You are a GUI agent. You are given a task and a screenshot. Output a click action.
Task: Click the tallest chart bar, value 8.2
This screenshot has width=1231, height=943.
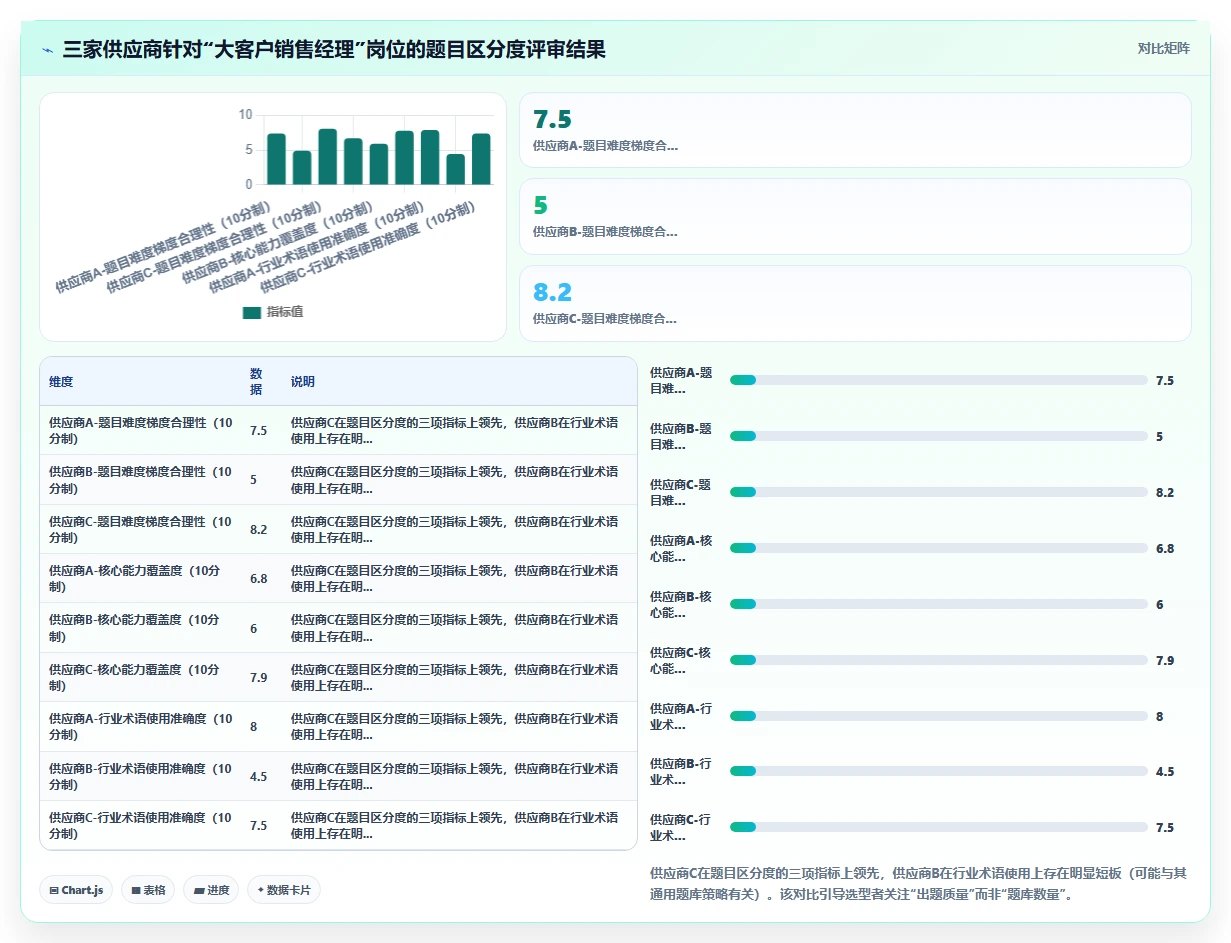coord(327,157)
